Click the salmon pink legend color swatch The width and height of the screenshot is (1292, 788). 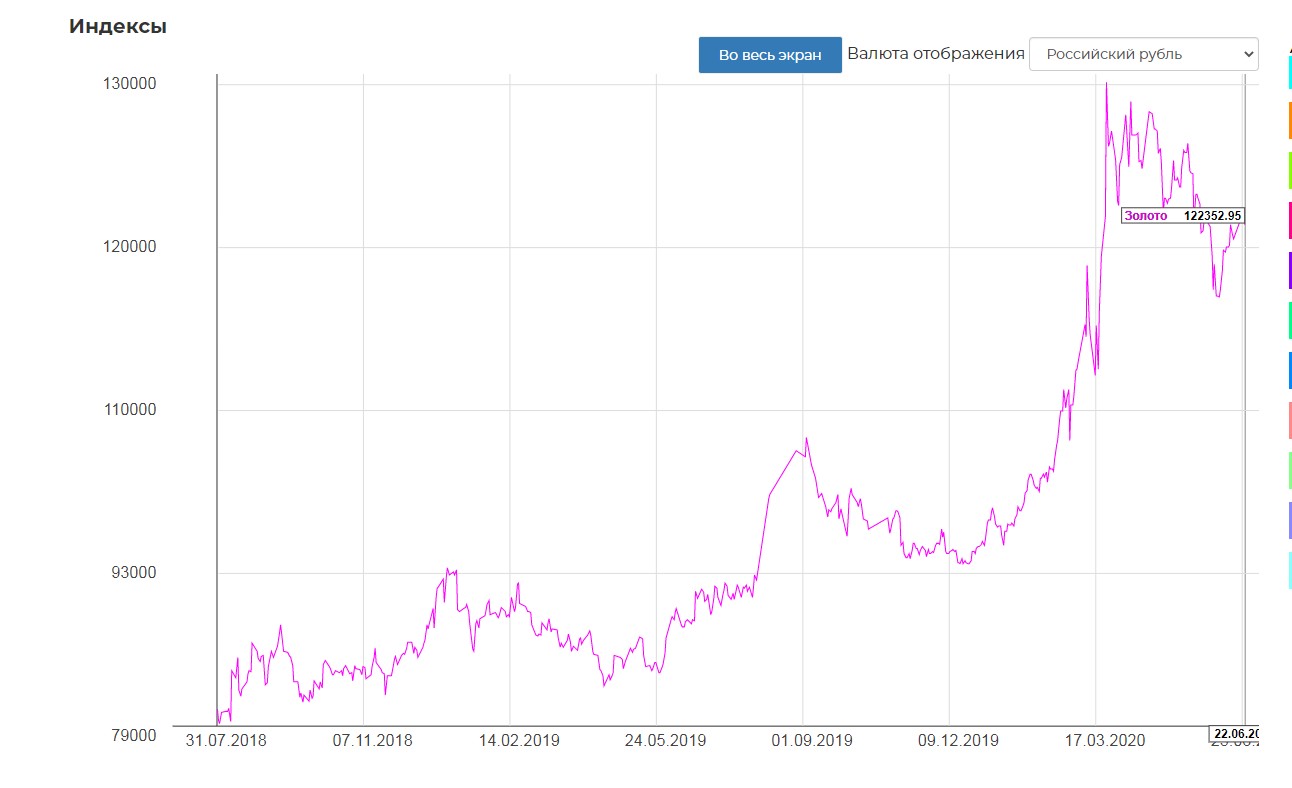click(x=1289, y=421)
